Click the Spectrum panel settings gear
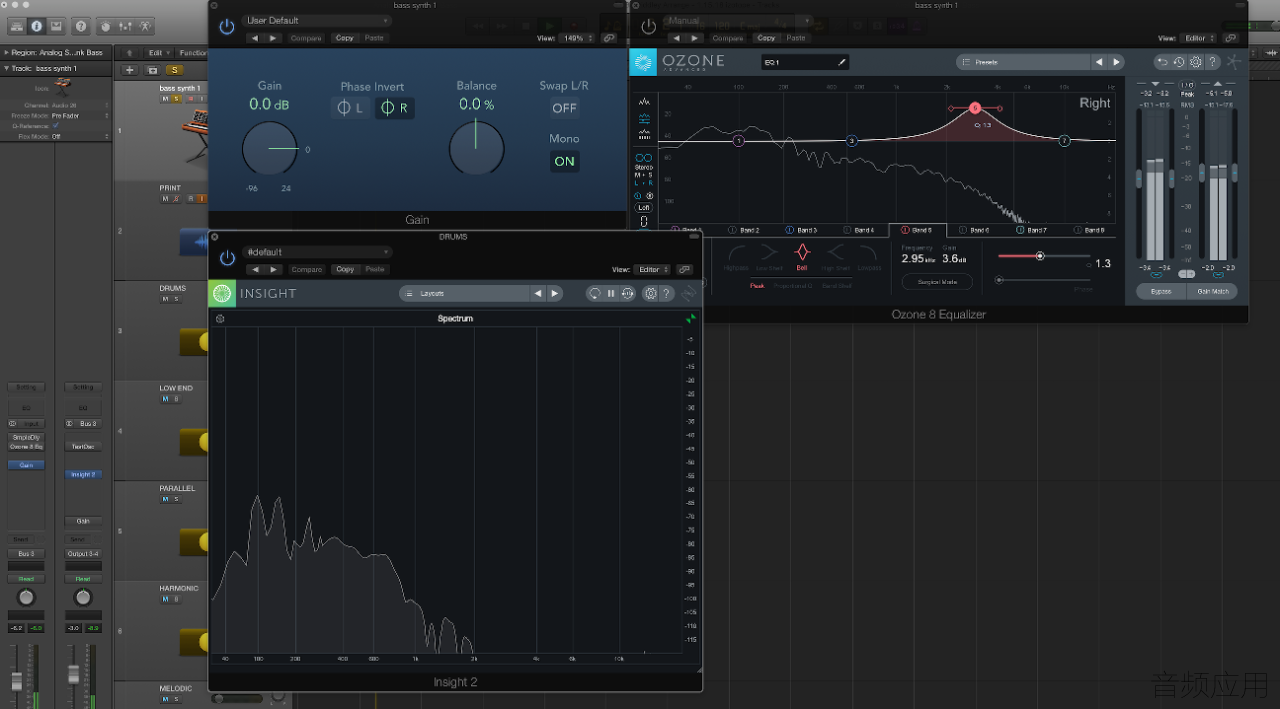The width and height of the screenshot is (1280, 709). pyautogui.click(x=220, y=319)
